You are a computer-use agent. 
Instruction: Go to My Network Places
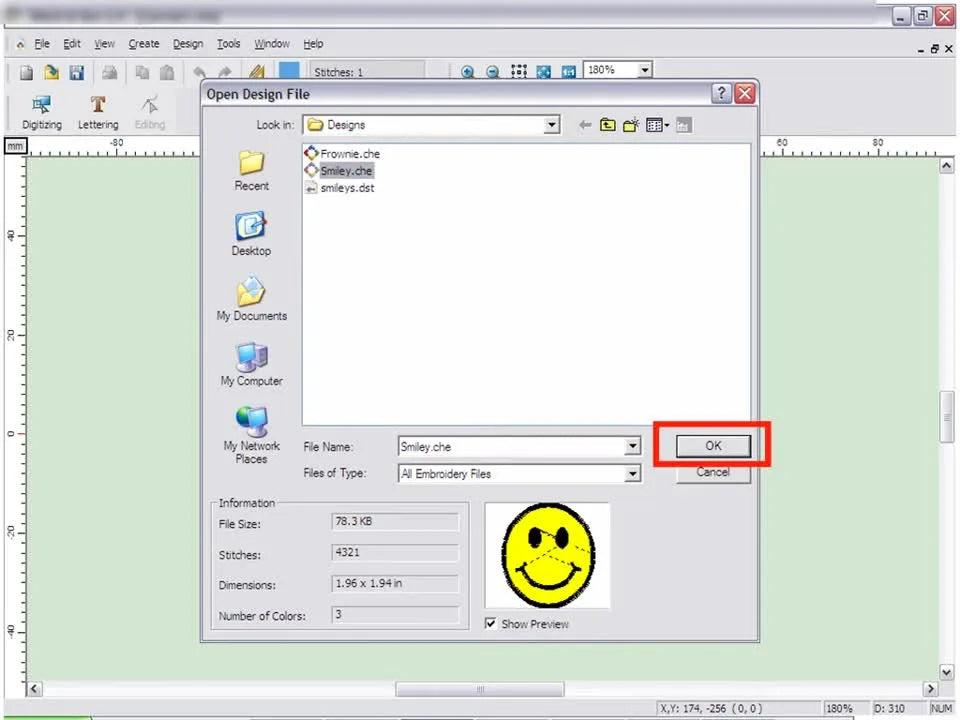(252, 435)
